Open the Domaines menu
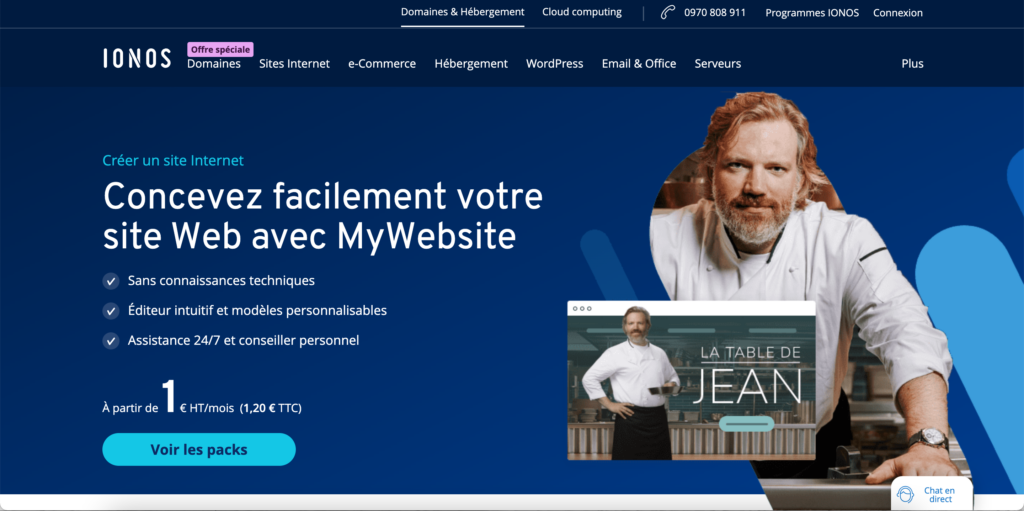The image size is (1024, 511). point(214,64)
